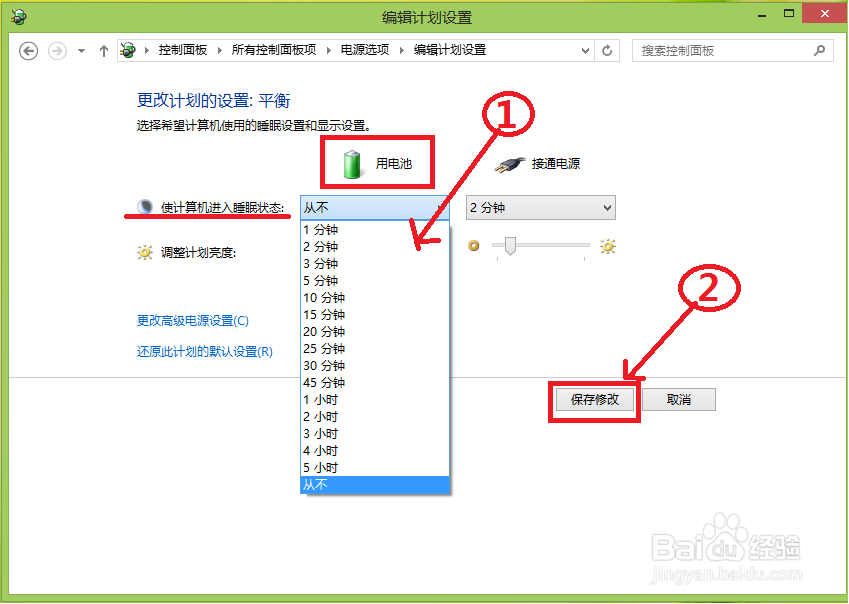
Task: Refresh the page using the refresh icon
Action: pos(607,50)
